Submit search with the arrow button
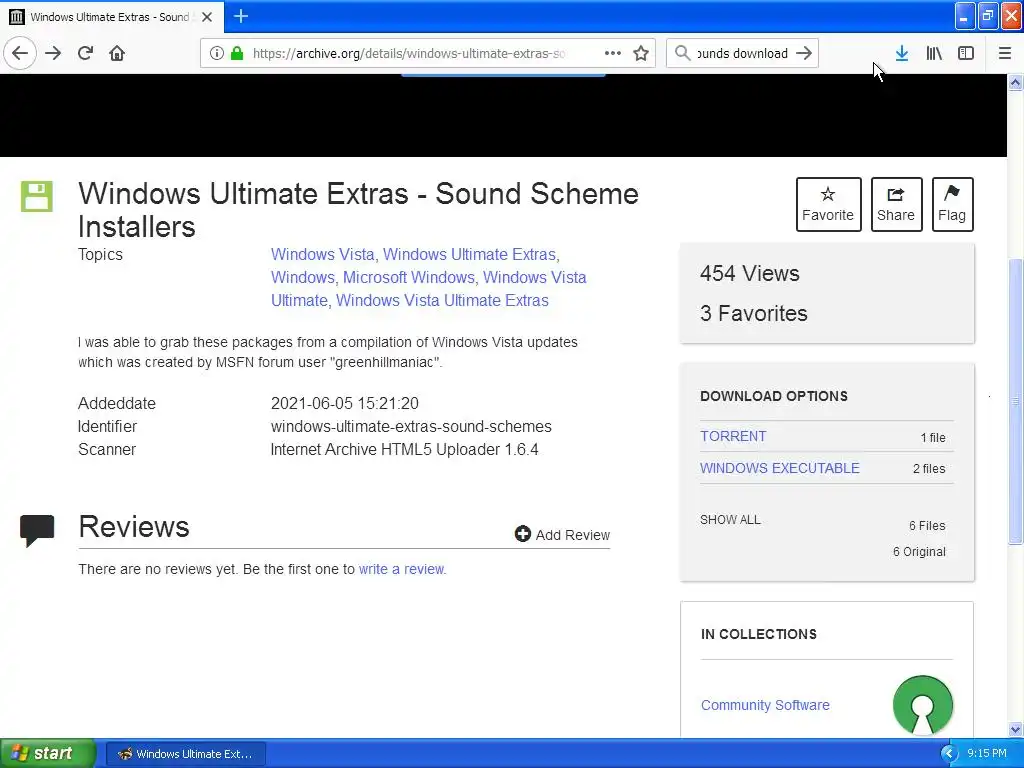Viewport: 1024px width, 768px height. (805, 53)
